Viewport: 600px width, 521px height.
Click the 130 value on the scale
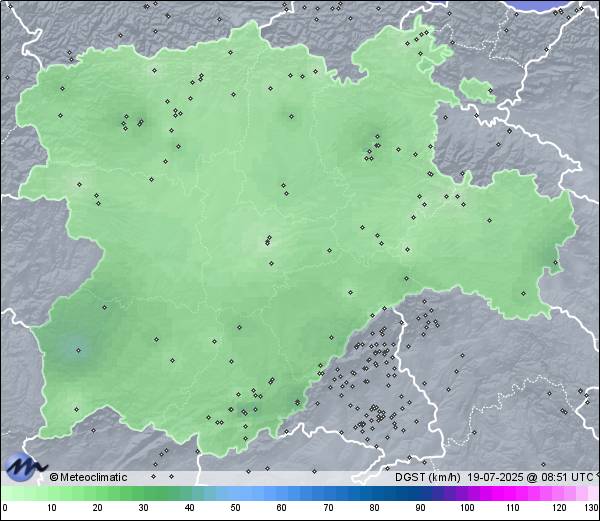(592, 508)
